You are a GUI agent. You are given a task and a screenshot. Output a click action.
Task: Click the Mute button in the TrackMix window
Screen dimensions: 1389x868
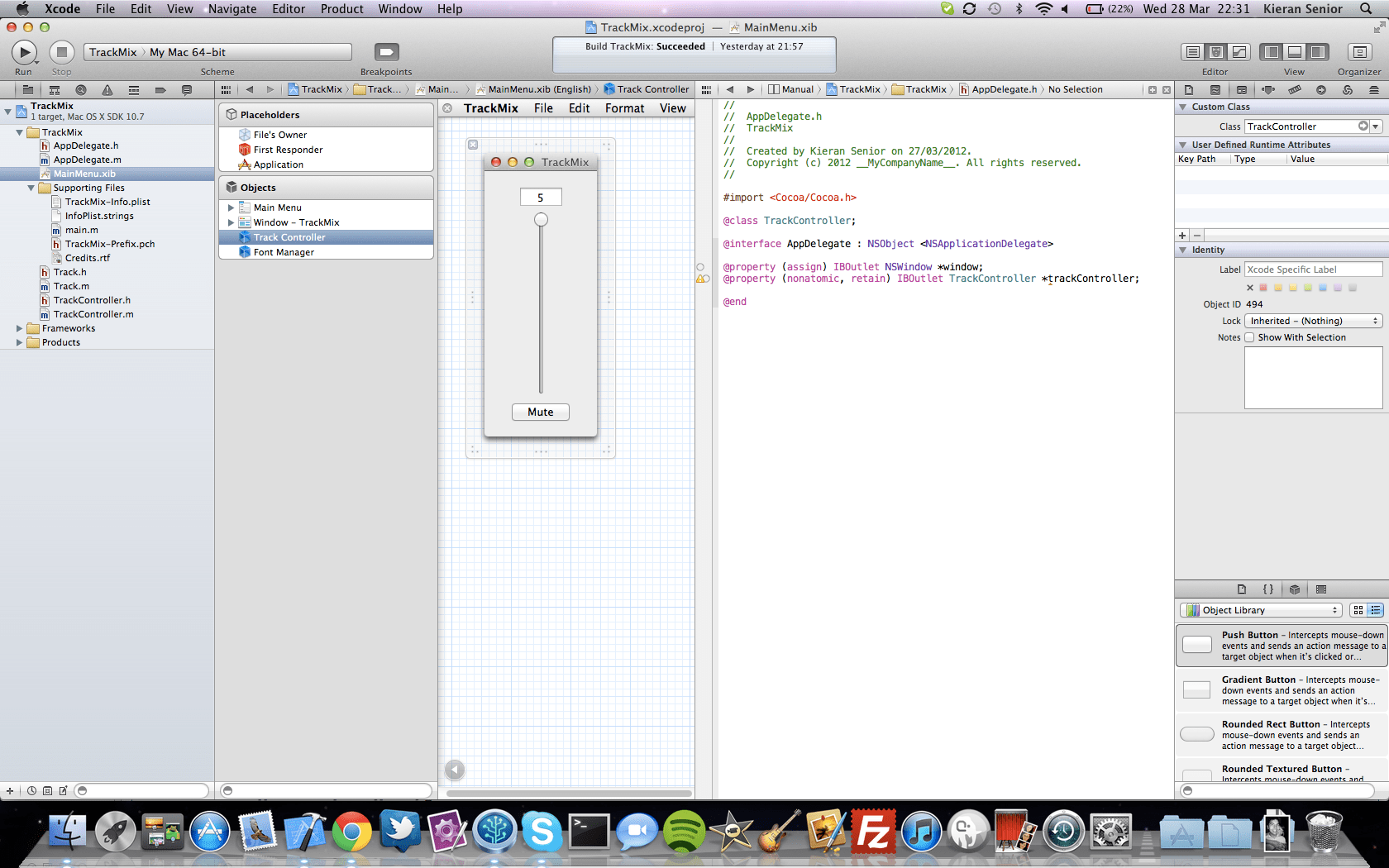click(541, 412)
